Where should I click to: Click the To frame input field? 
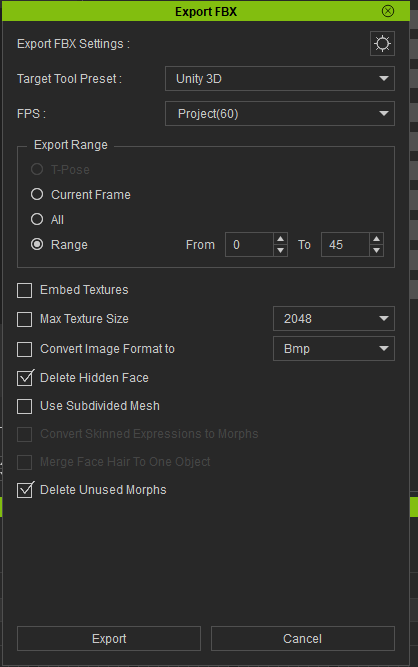click(x=345, y=245)
